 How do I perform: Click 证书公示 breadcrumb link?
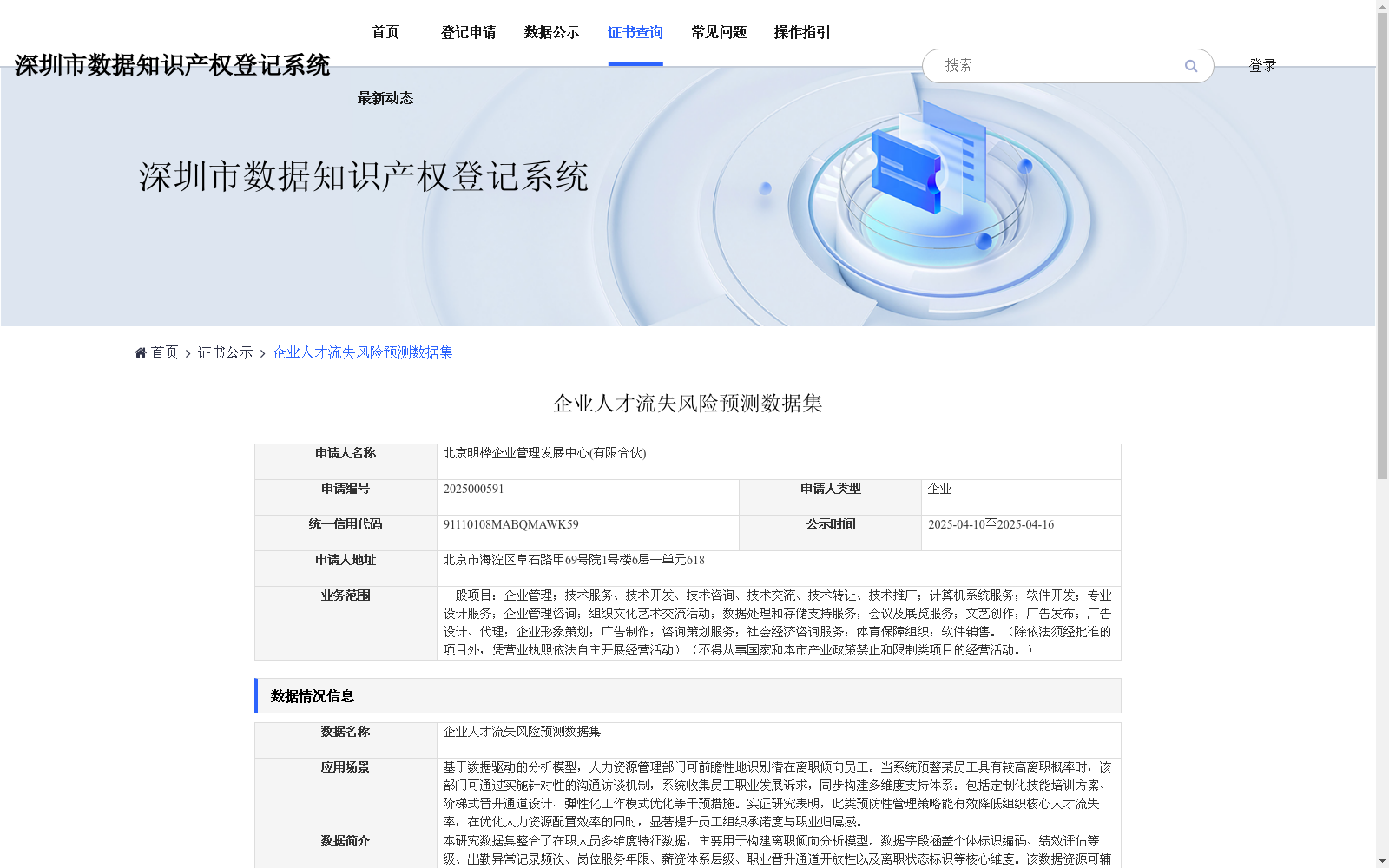click(x=226, y=352)
